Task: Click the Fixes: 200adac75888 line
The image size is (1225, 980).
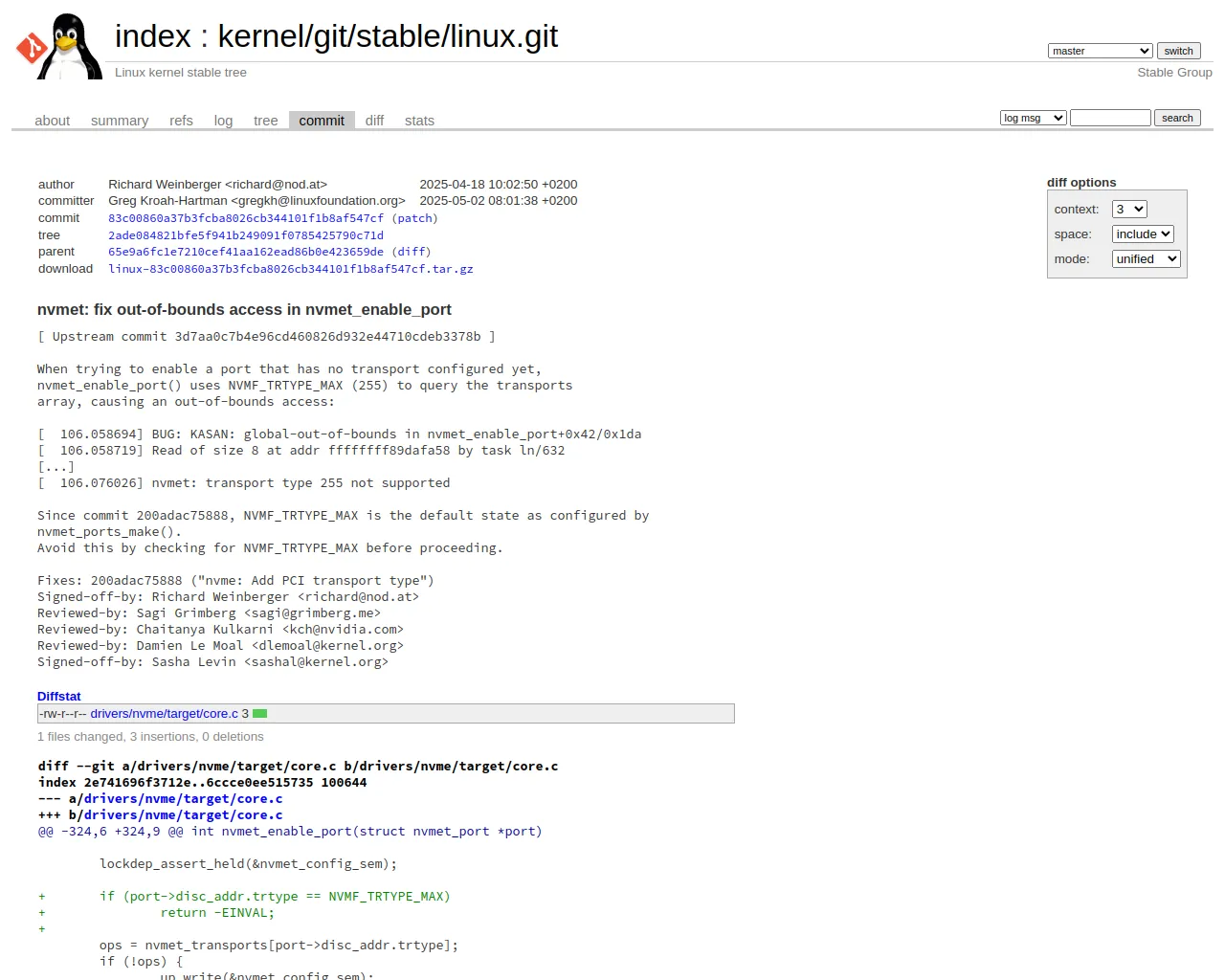Action: (235, 580)
